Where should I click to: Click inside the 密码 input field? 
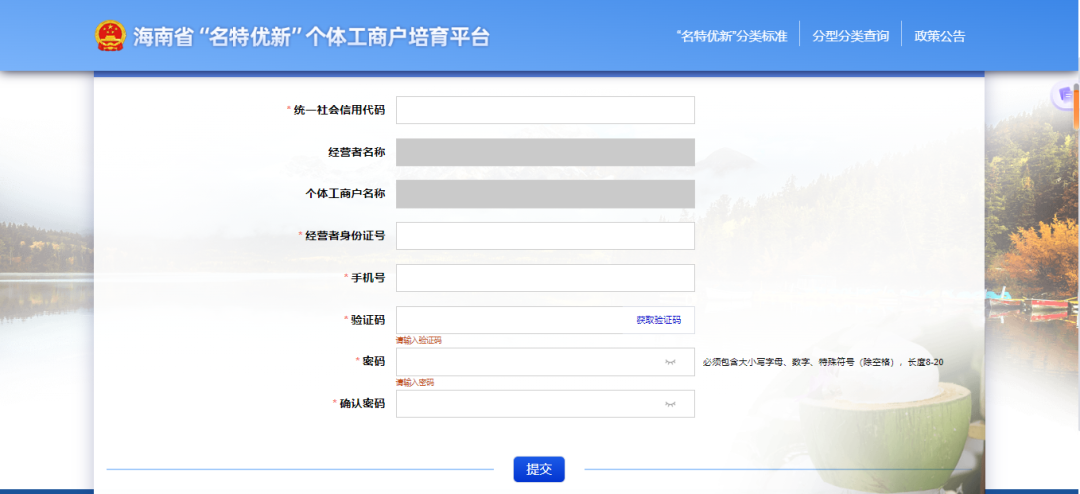click(x=525, y=362)
